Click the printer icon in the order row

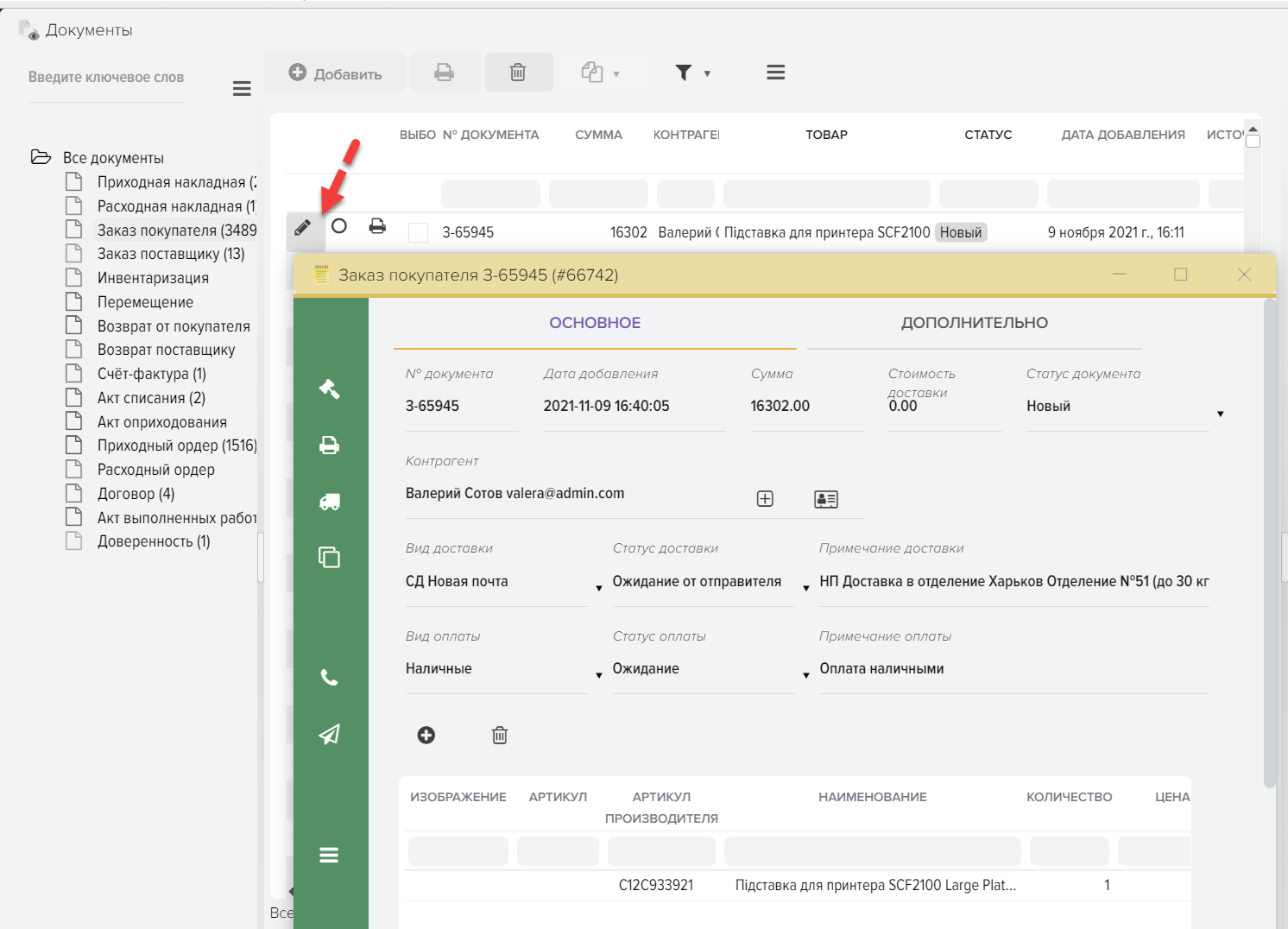(377, 226)
